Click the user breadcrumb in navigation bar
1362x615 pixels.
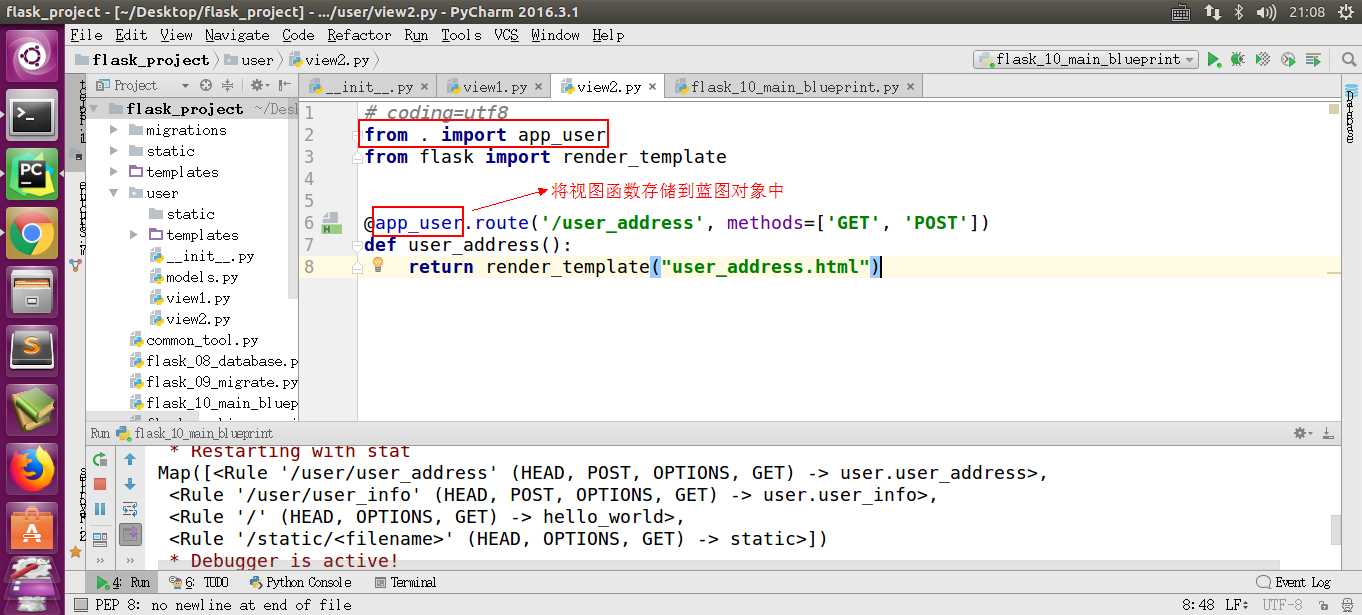249,60
